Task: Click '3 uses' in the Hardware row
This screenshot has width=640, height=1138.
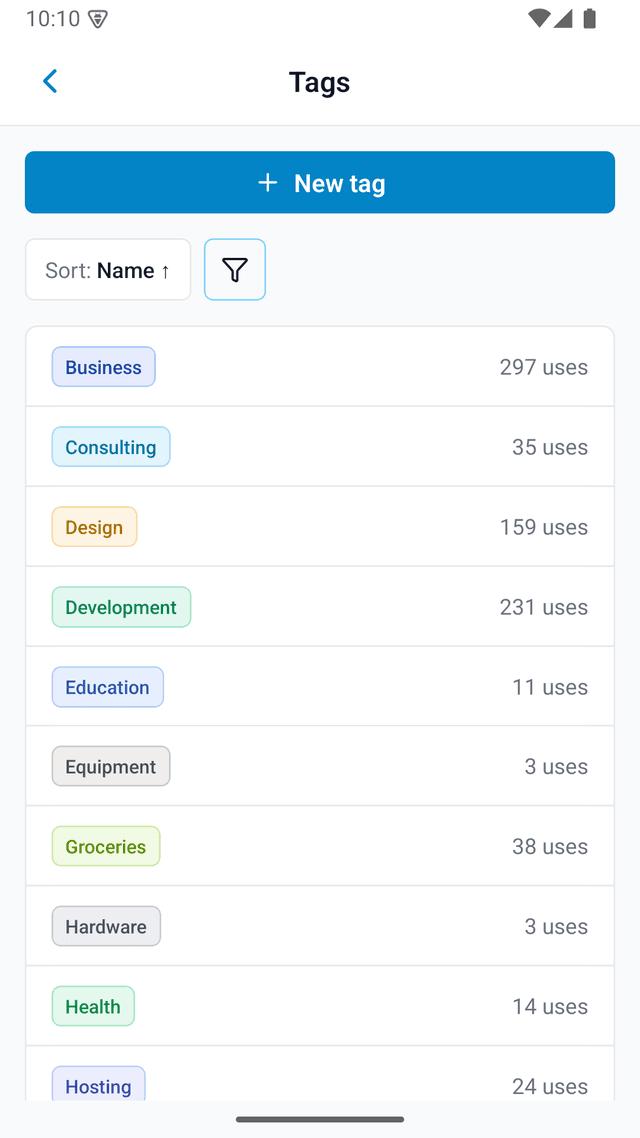Action: point(557,926)
